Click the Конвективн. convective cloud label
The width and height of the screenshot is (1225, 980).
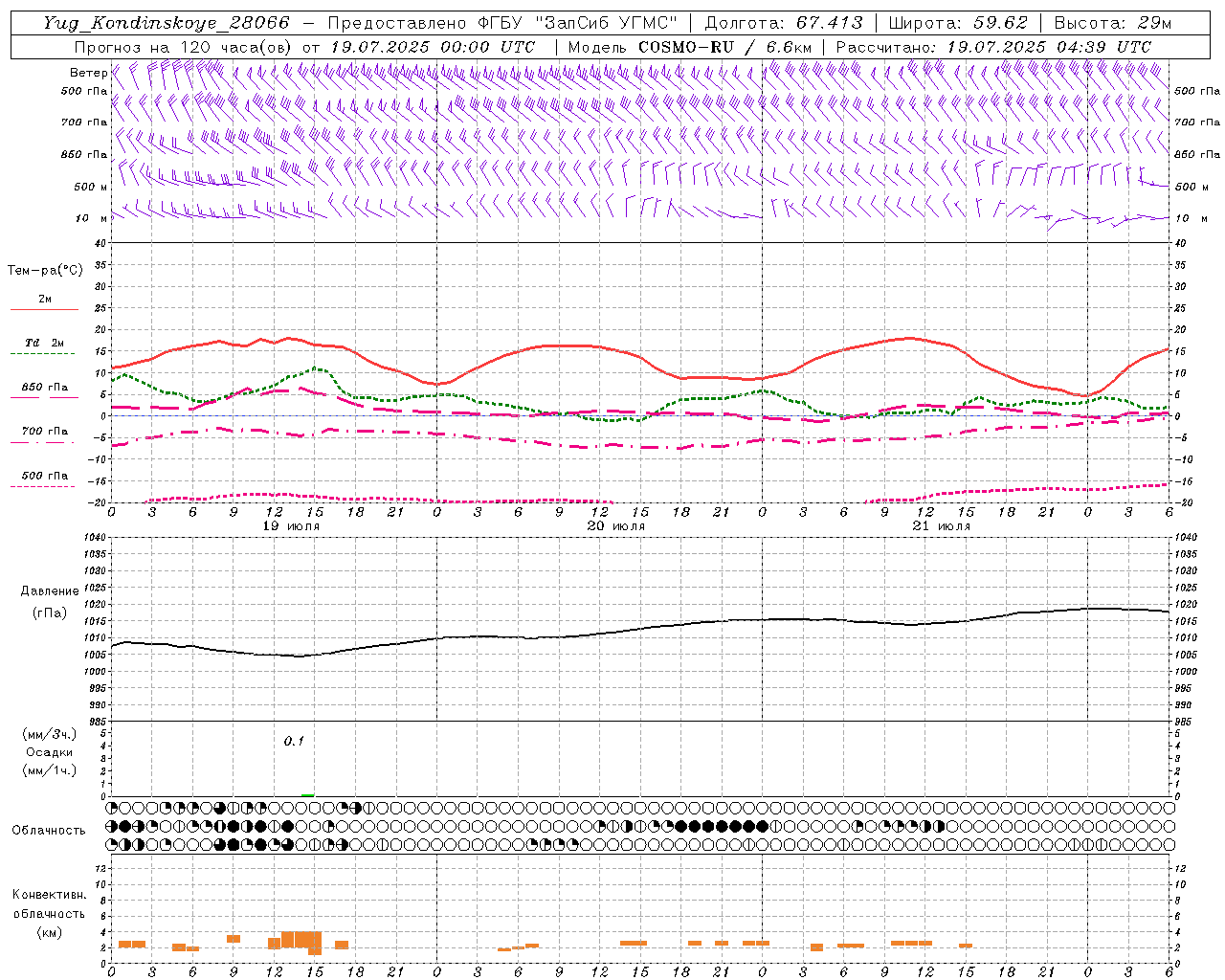coord(50,895)
